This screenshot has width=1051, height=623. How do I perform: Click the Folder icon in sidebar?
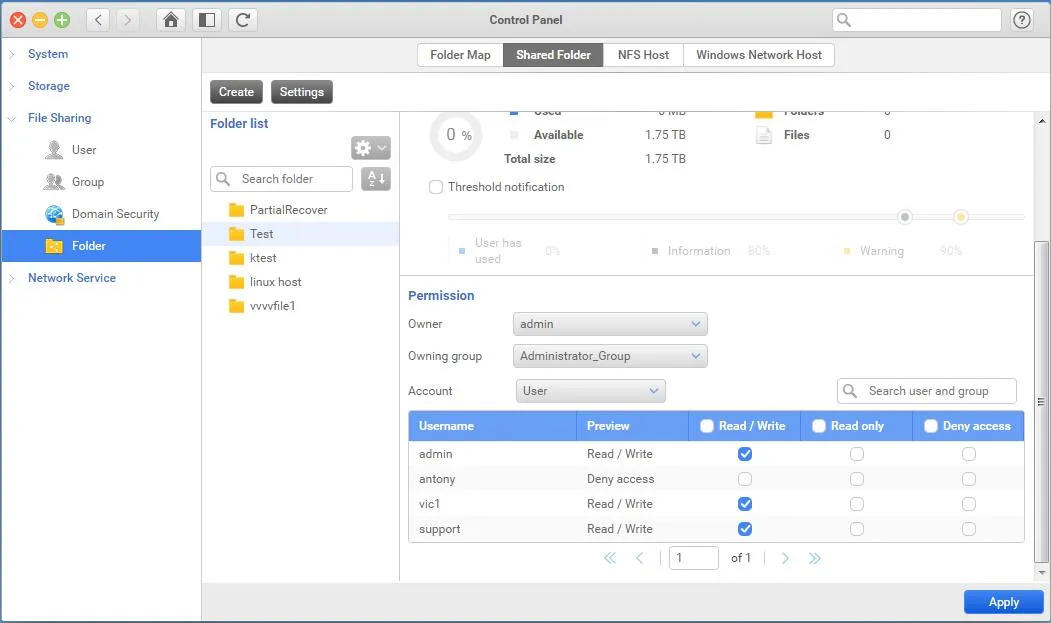pyautogui.click(x=54, y=246)
